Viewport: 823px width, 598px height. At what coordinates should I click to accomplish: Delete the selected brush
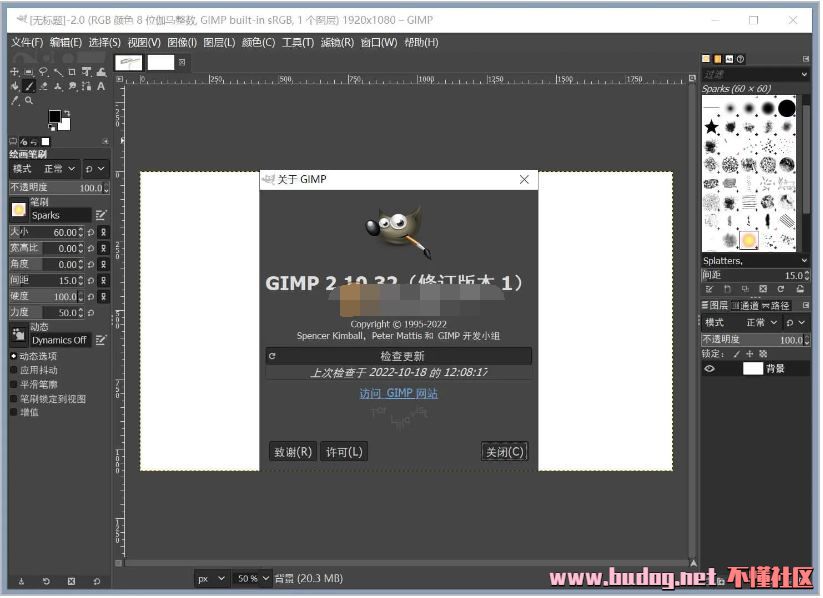763,289
